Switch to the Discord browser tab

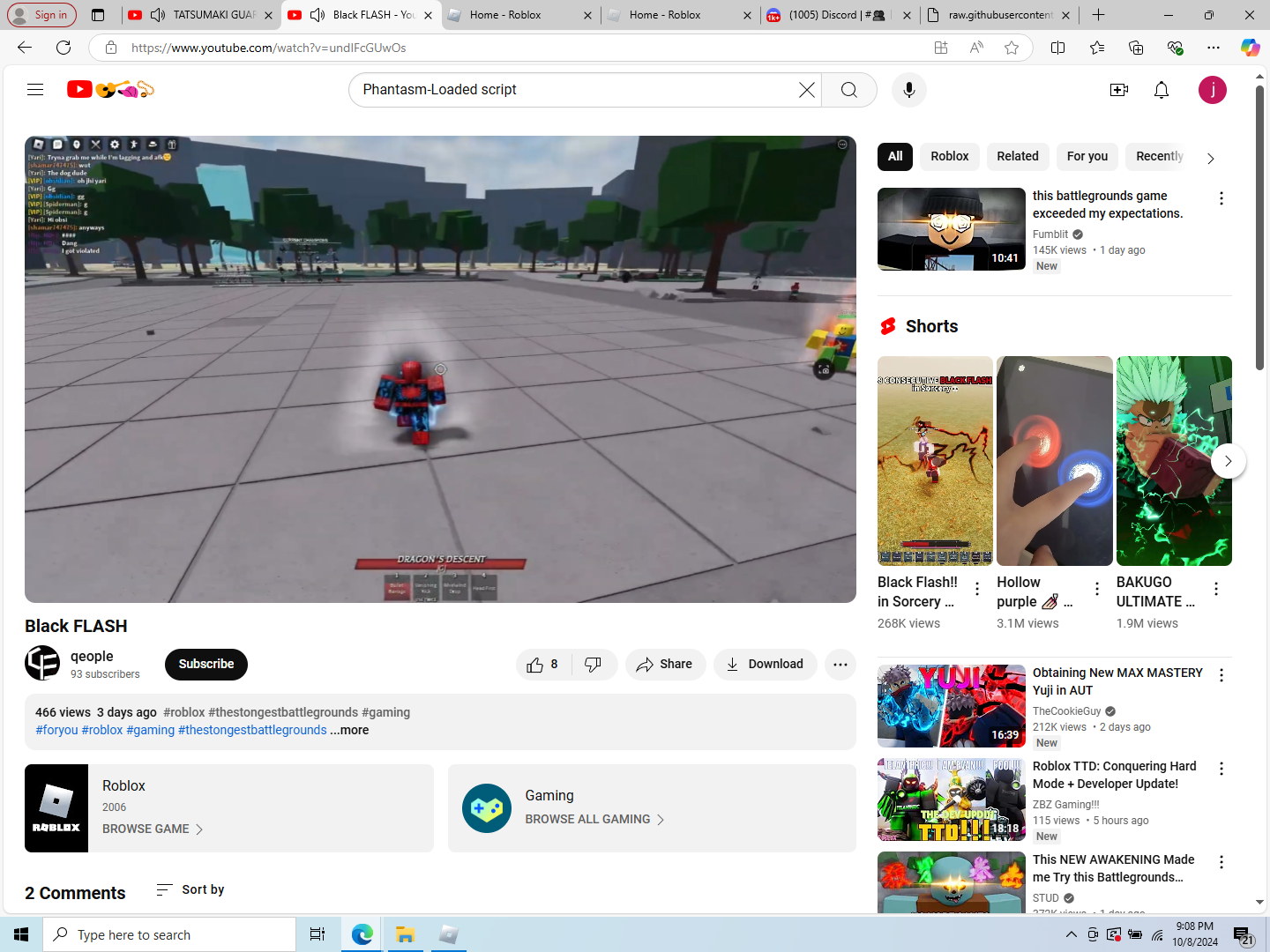click(x=838, y=15)
